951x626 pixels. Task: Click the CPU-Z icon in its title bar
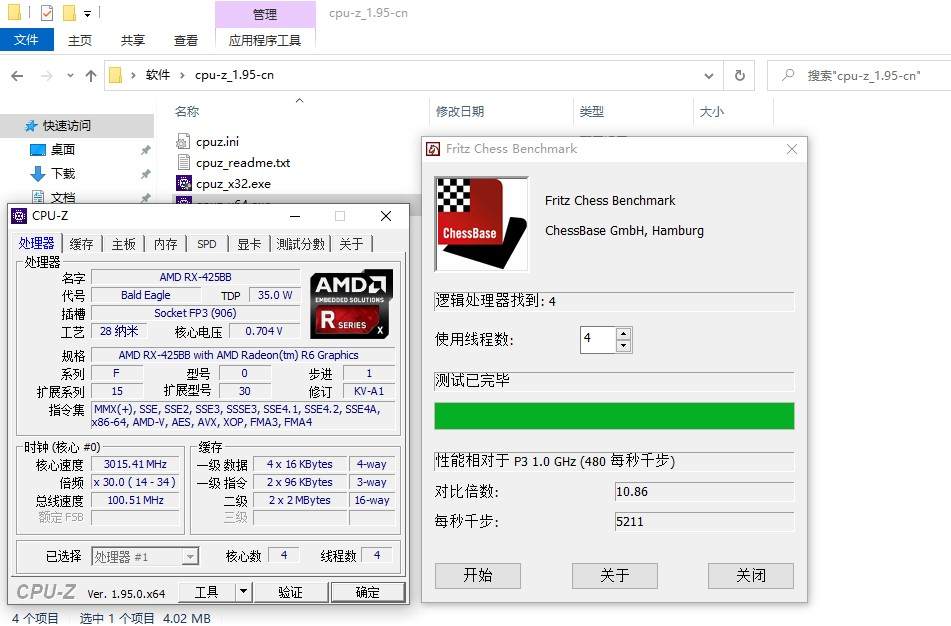(21, 215)
